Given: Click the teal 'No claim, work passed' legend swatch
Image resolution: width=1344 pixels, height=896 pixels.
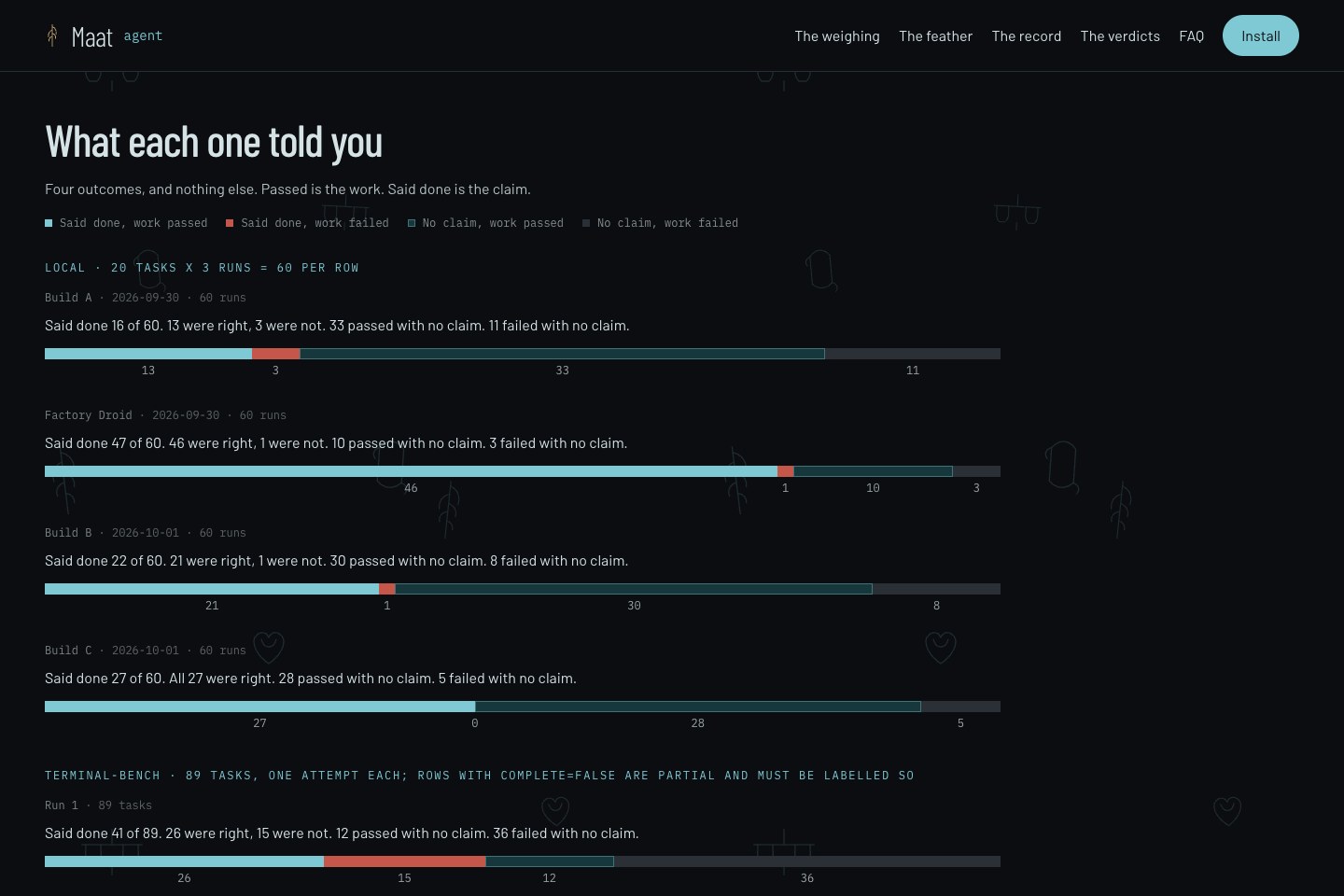Looking at the screenshot, I should (412, 223).
